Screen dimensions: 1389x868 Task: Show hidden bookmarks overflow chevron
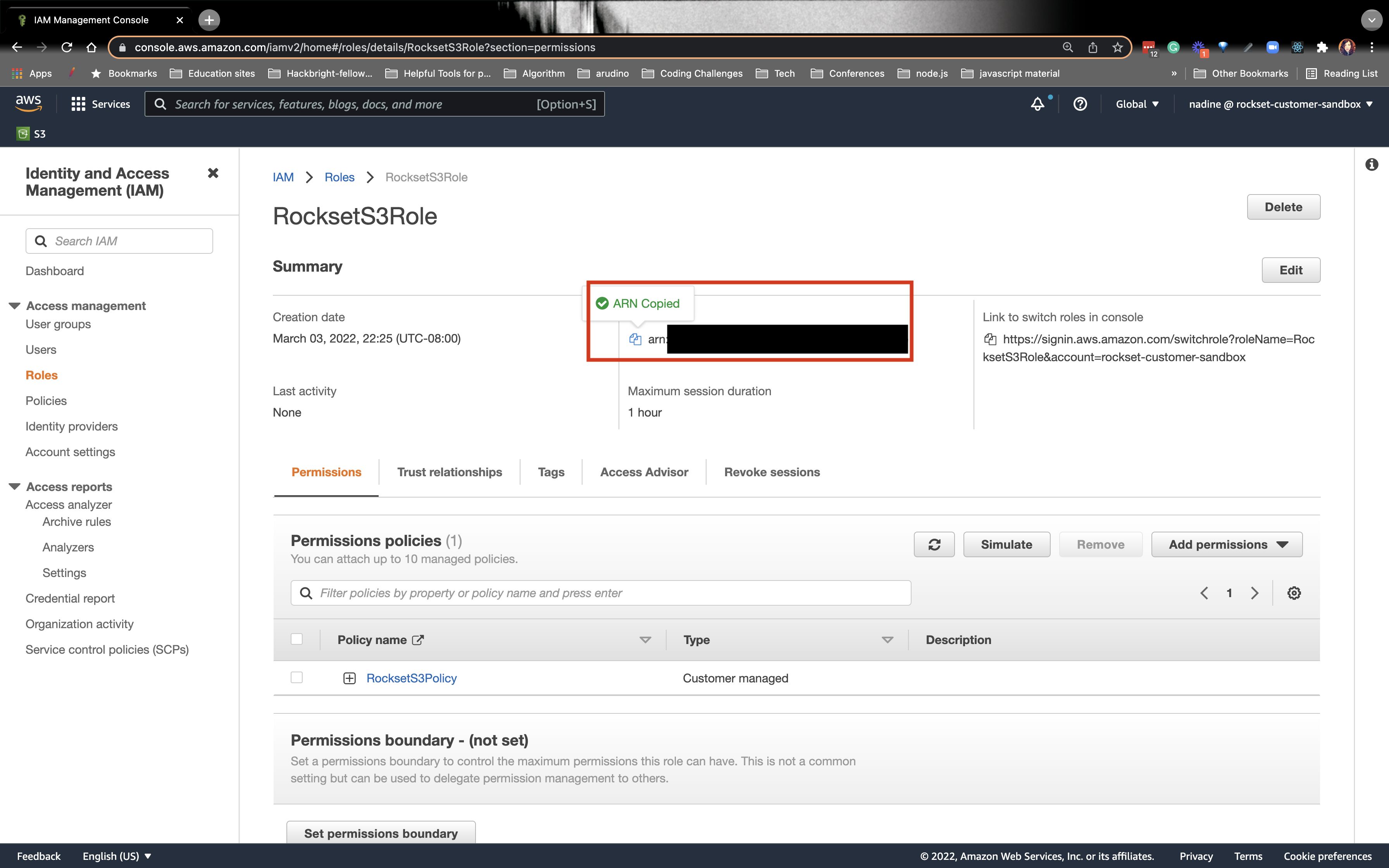pyautogui.click(x=1174, y=74)
